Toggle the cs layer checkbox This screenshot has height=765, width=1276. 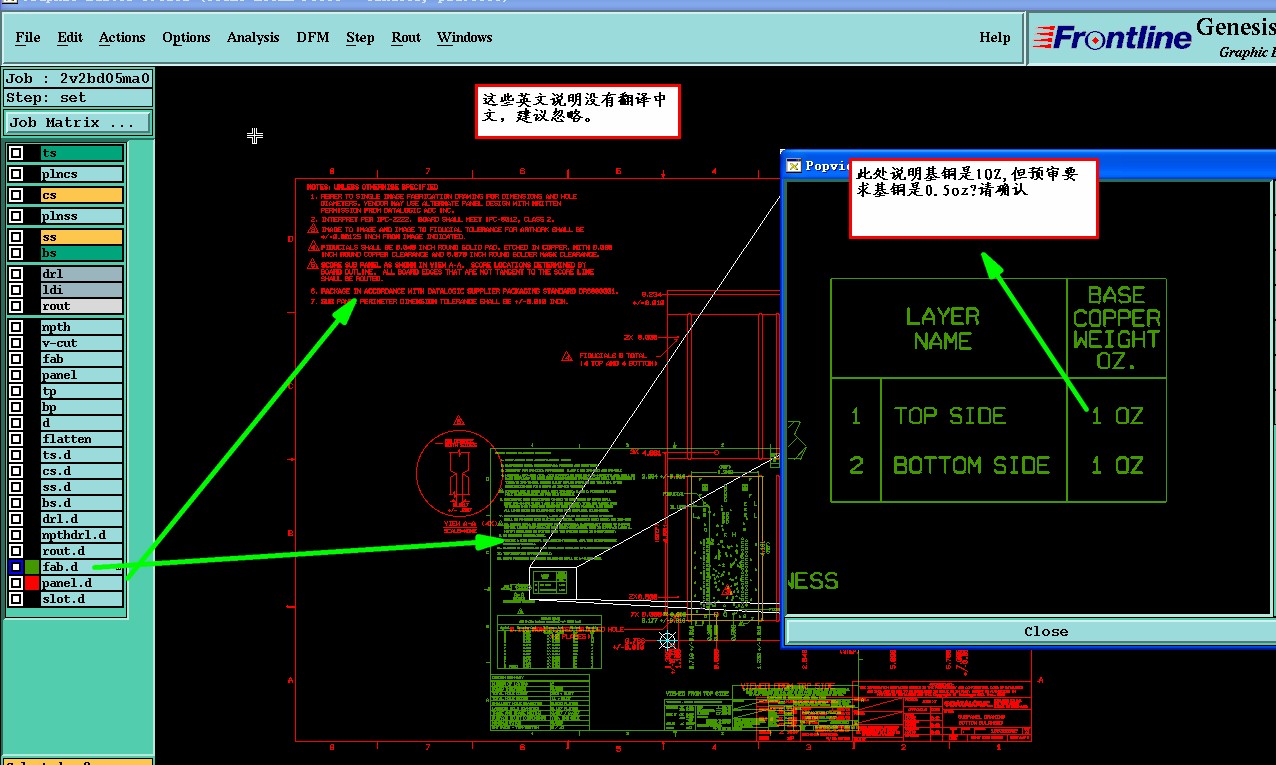(x=16, y=195)
